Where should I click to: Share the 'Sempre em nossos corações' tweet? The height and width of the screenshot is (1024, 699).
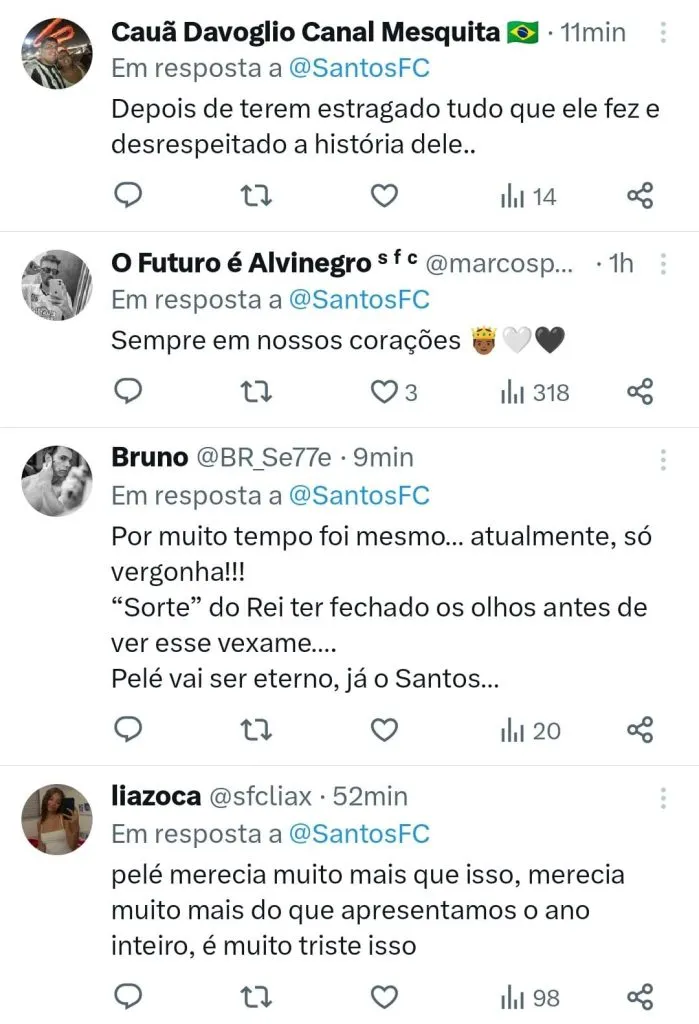click(x=640, y=392)
